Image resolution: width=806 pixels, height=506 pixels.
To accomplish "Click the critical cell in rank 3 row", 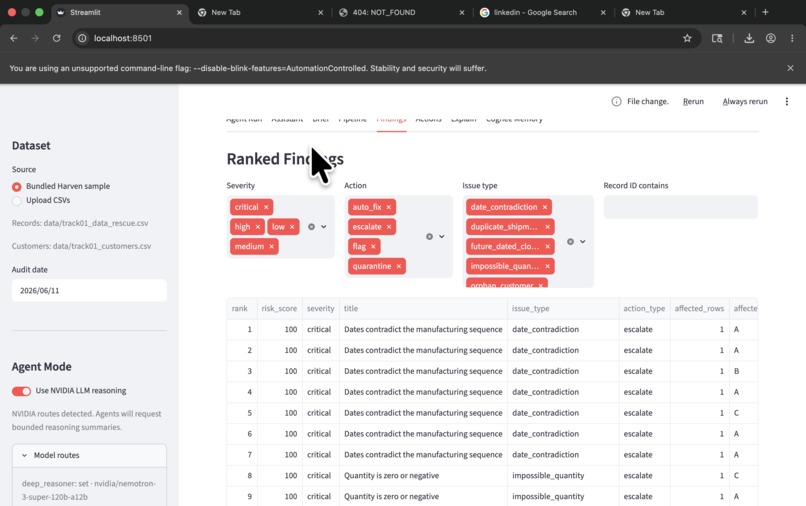I will 320,371.
